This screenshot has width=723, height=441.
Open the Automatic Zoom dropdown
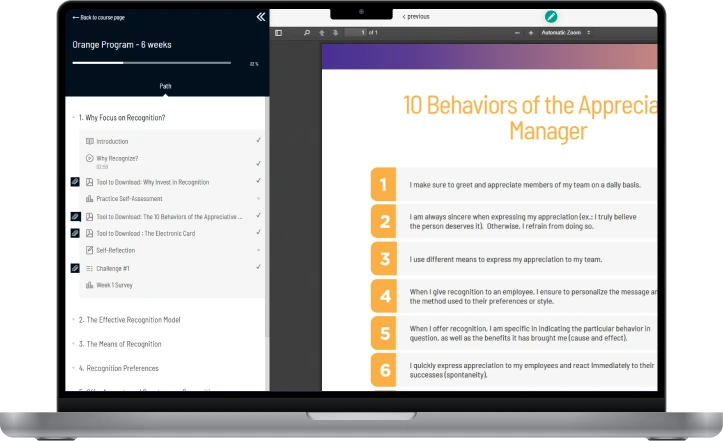(566, 33)
